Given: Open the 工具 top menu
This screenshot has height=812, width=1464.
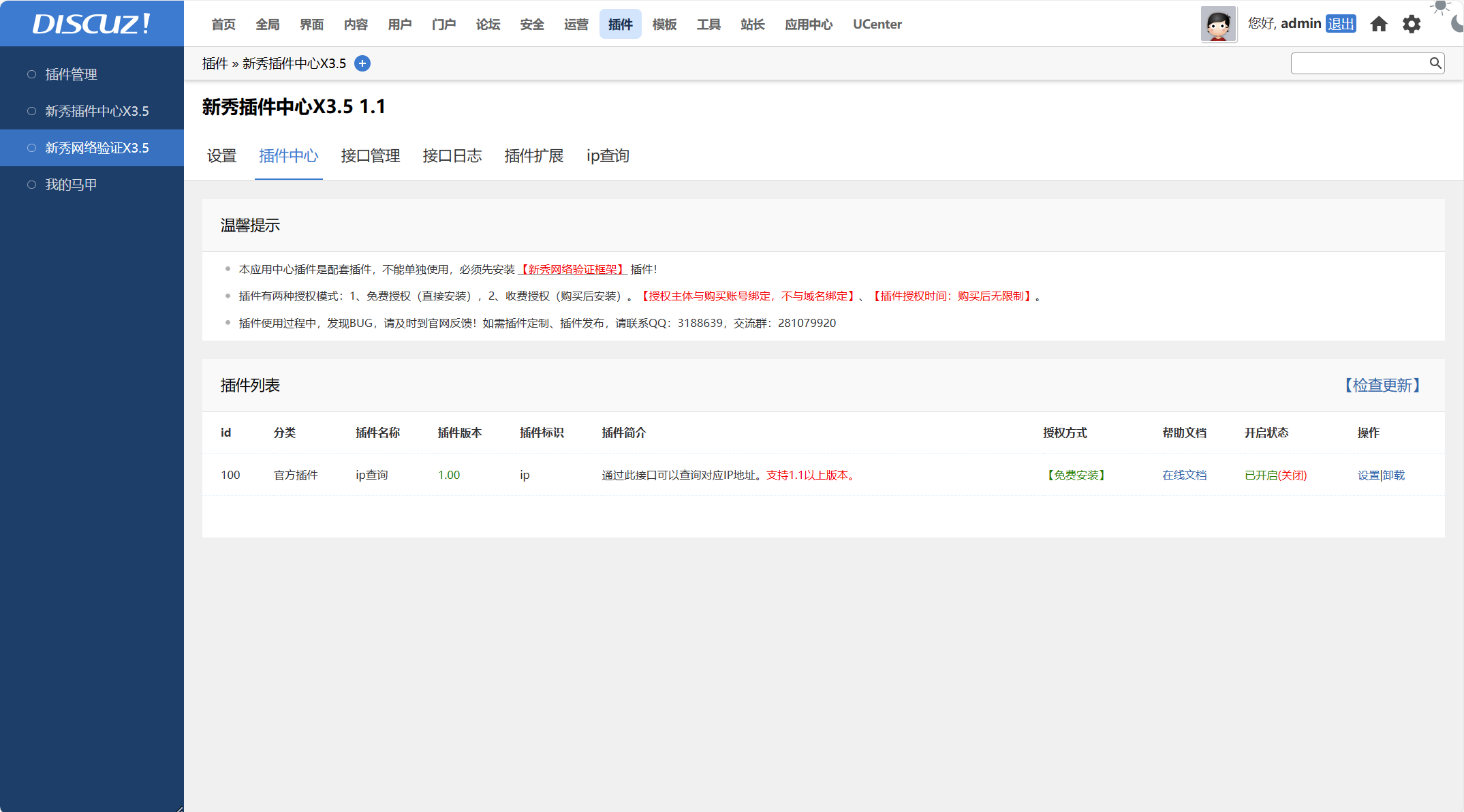Looking at the screenshot, I should point(708,25).
